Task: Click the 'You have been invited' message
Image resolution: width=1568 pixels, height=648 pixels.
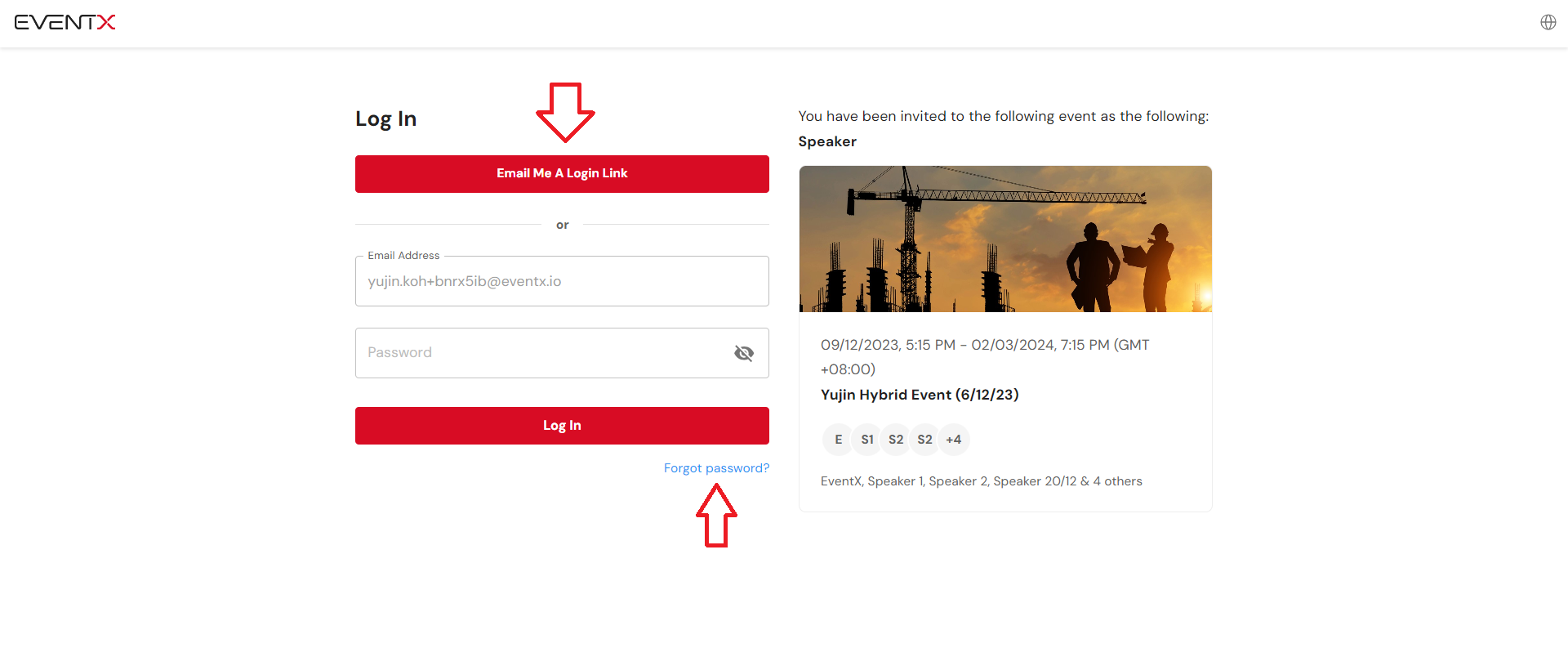Action: [x=1004, y=116]
